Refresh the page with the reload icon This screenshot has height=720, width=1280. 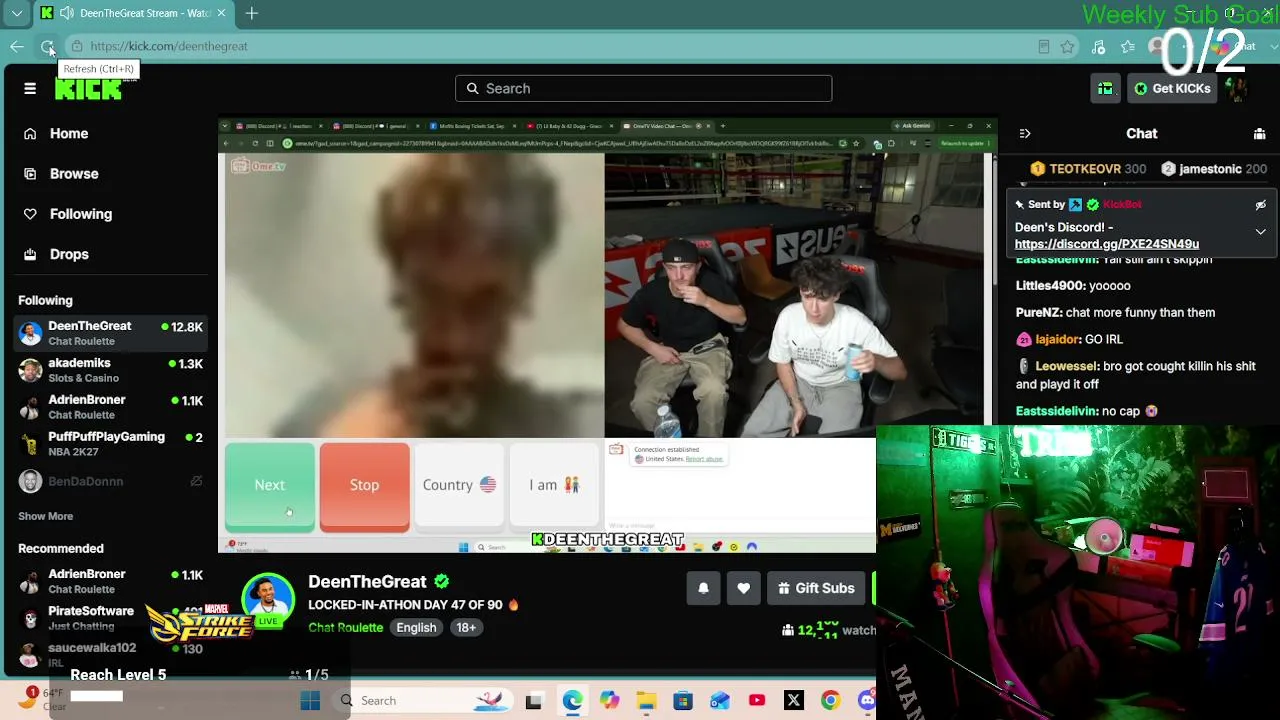pos(47,46)
